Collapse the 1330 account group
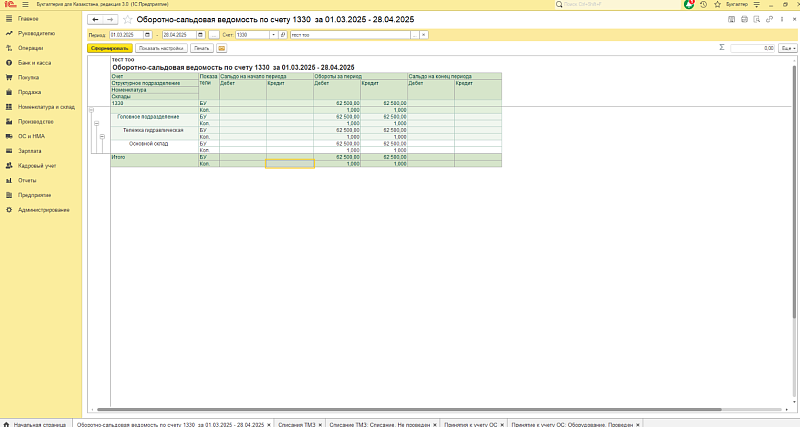The height and width of the screenshot is (427, 800). [x=92, y=110]
